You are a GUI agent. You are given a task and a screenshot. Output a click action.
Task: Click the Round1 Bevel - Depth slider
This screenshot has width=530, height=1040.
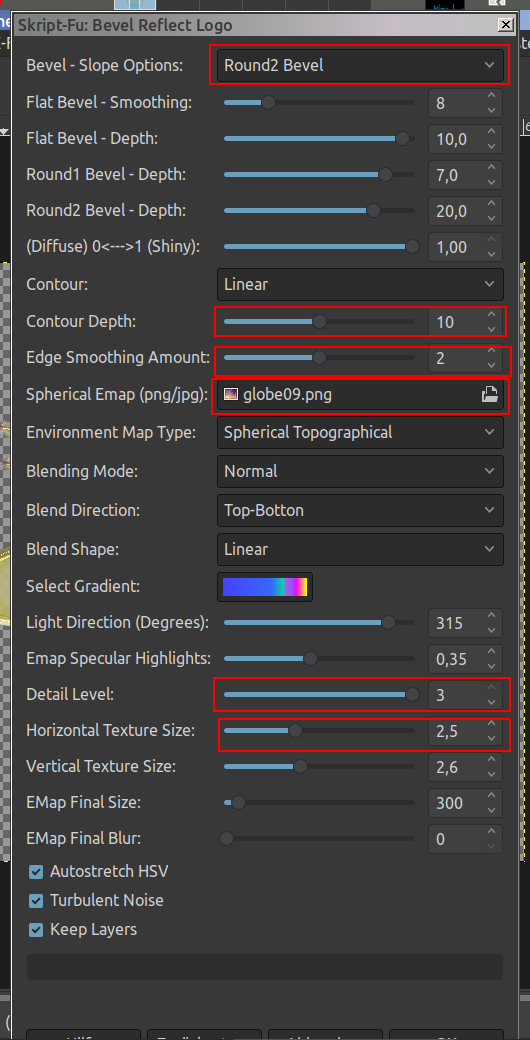(319, 174)
